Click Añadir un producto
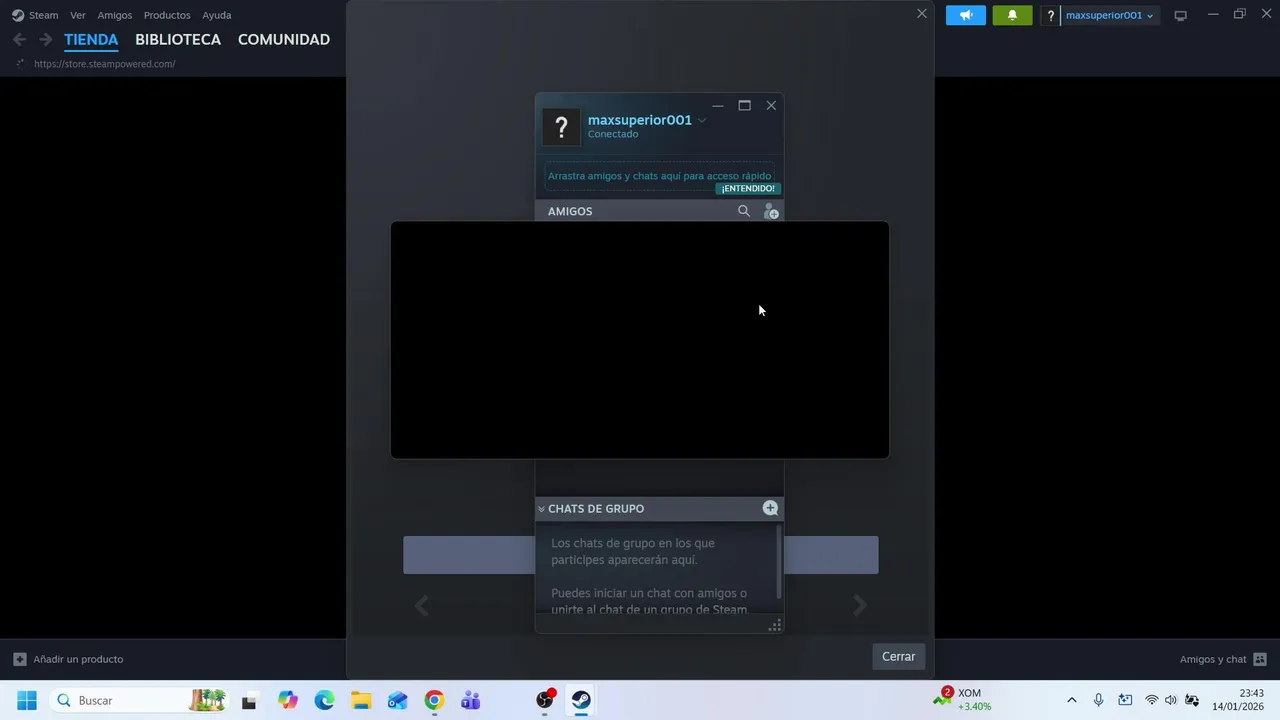 (x=78, y=659)
